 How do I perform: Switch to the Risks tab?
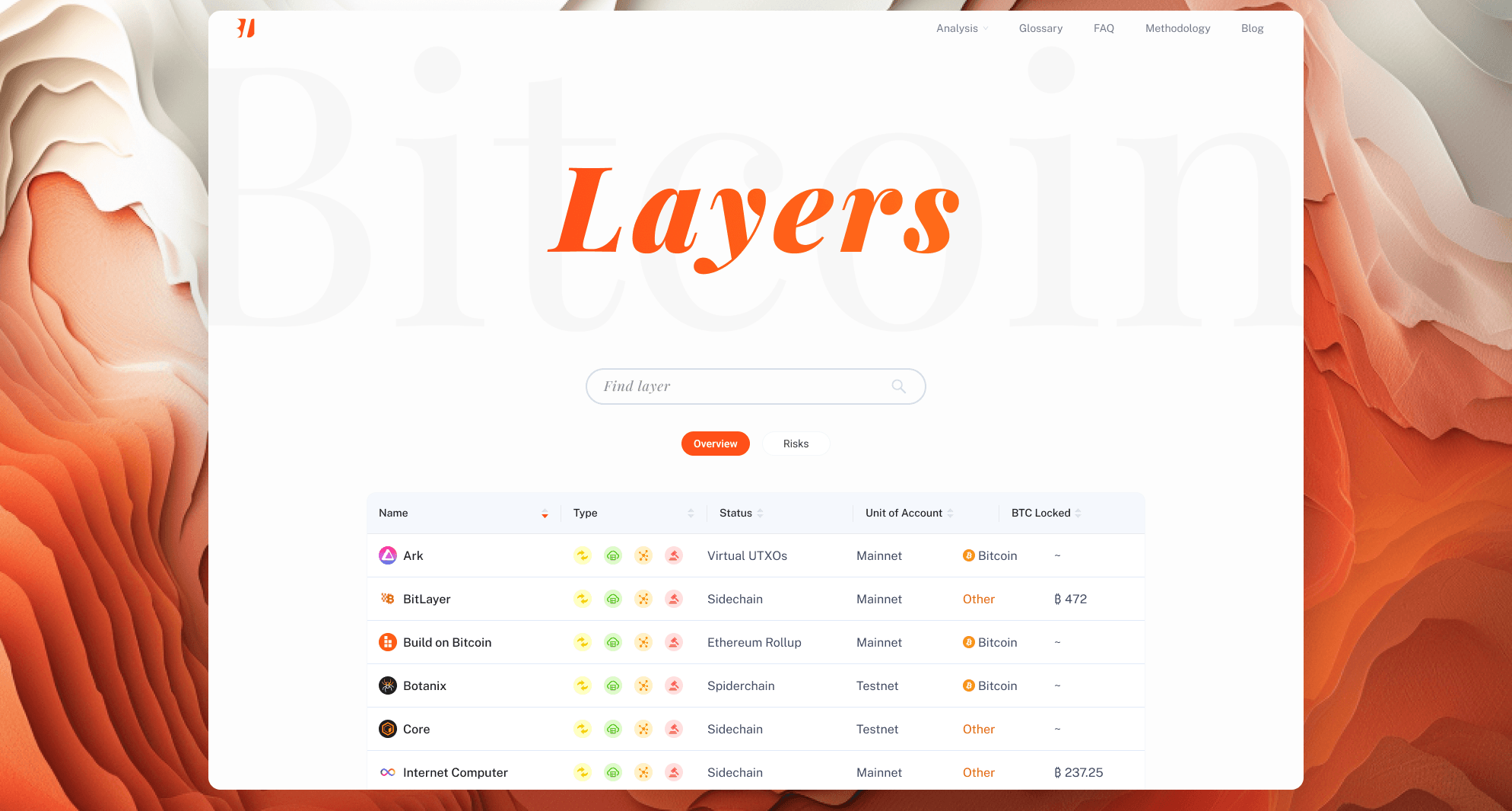(x=796, y=444)
